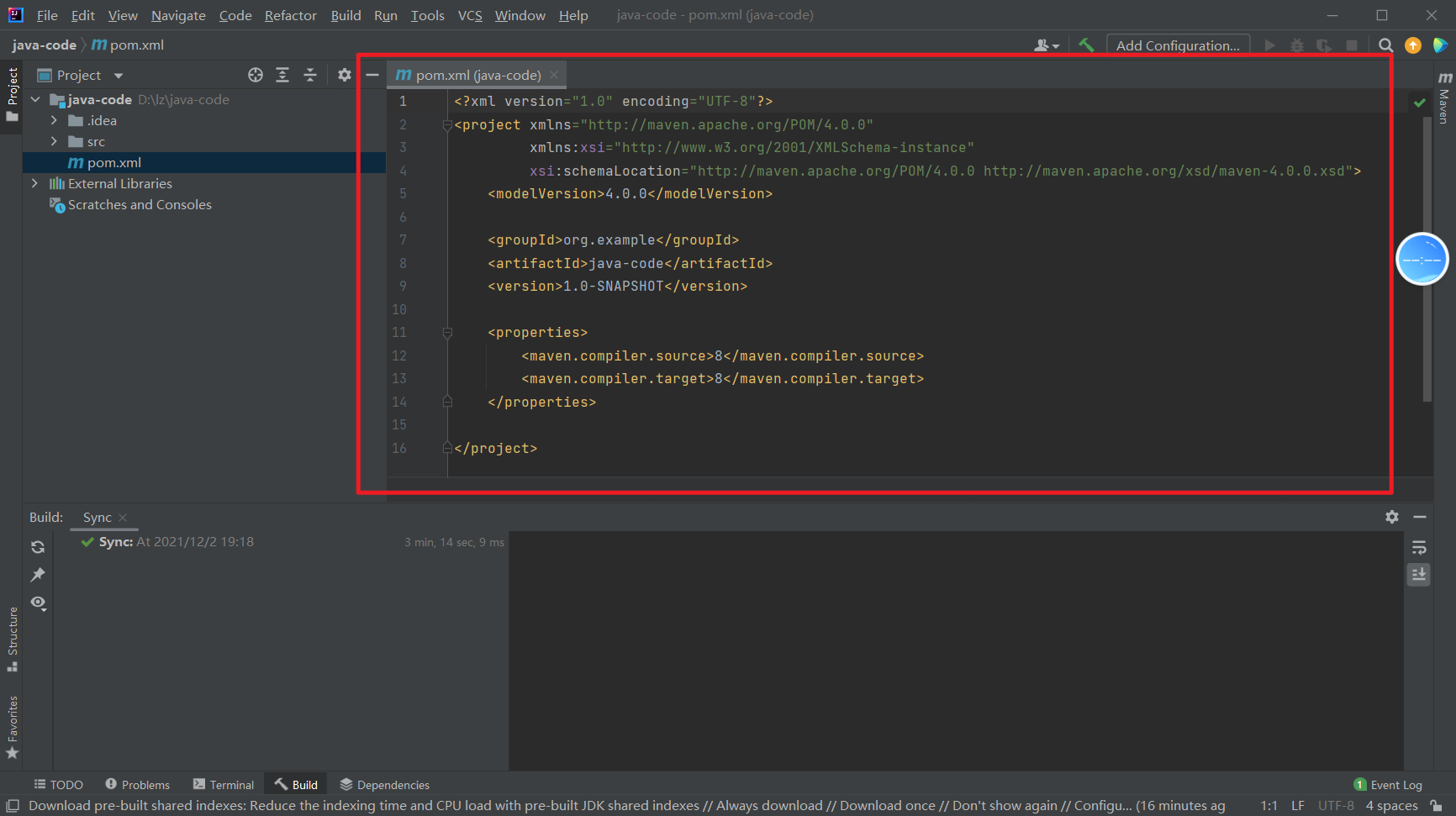Open the Refactor menu
This screenshot has width=1456, height=816.
coord(291,15)
